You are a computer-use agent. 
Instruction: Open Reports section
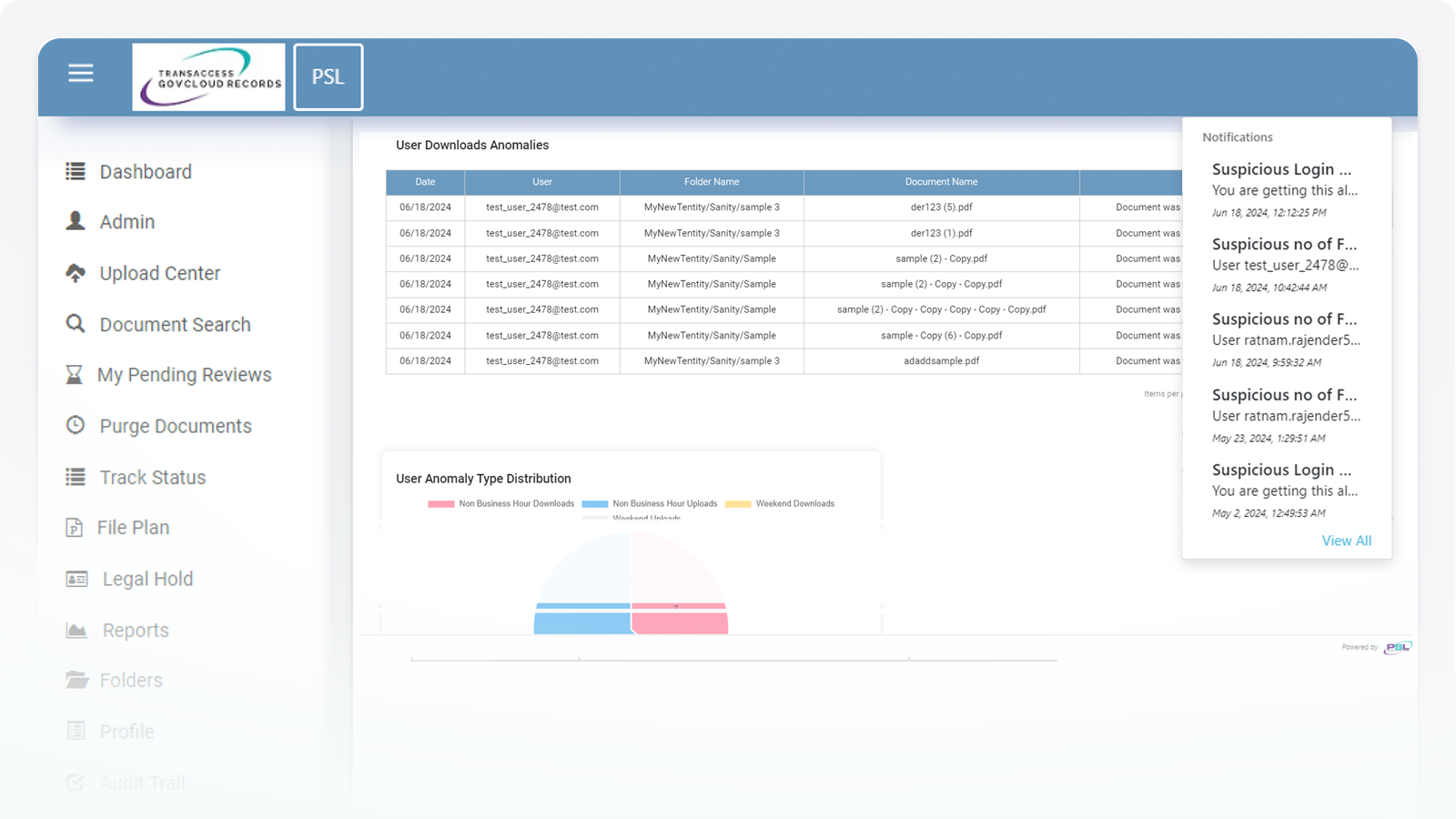[x=136, y=631]
